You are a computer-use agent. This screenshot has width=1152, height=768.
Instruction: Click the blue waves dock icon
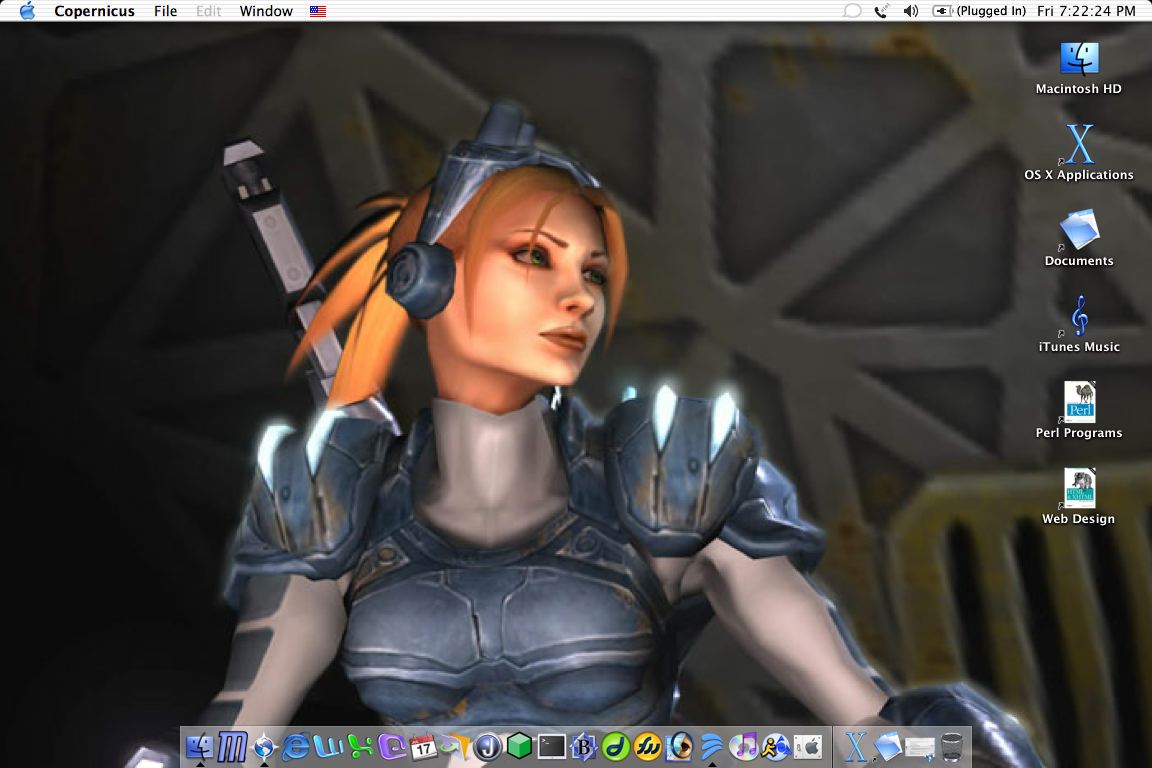[x=711, y=747]
